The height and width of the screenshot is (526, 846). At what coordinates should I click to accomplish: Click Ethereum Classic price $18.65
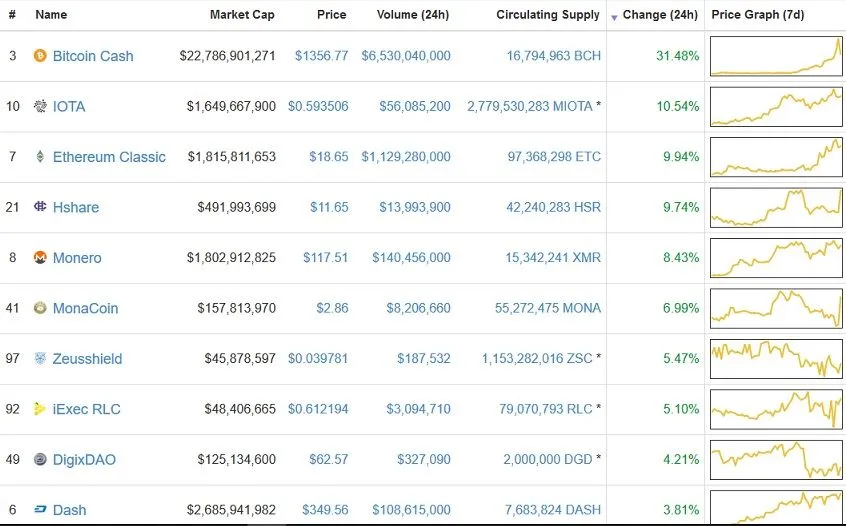point(329,156)
